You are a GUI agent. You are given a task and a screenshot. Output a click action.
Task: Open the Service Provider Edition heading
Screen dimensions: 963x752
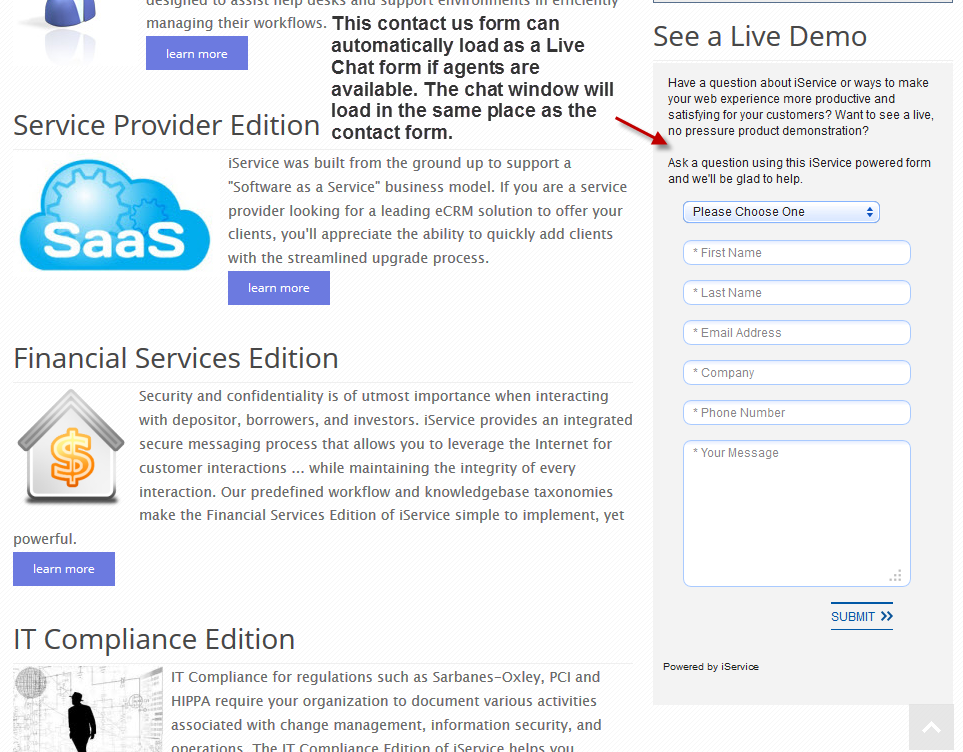pyautogui.click(x=166, y=126)
